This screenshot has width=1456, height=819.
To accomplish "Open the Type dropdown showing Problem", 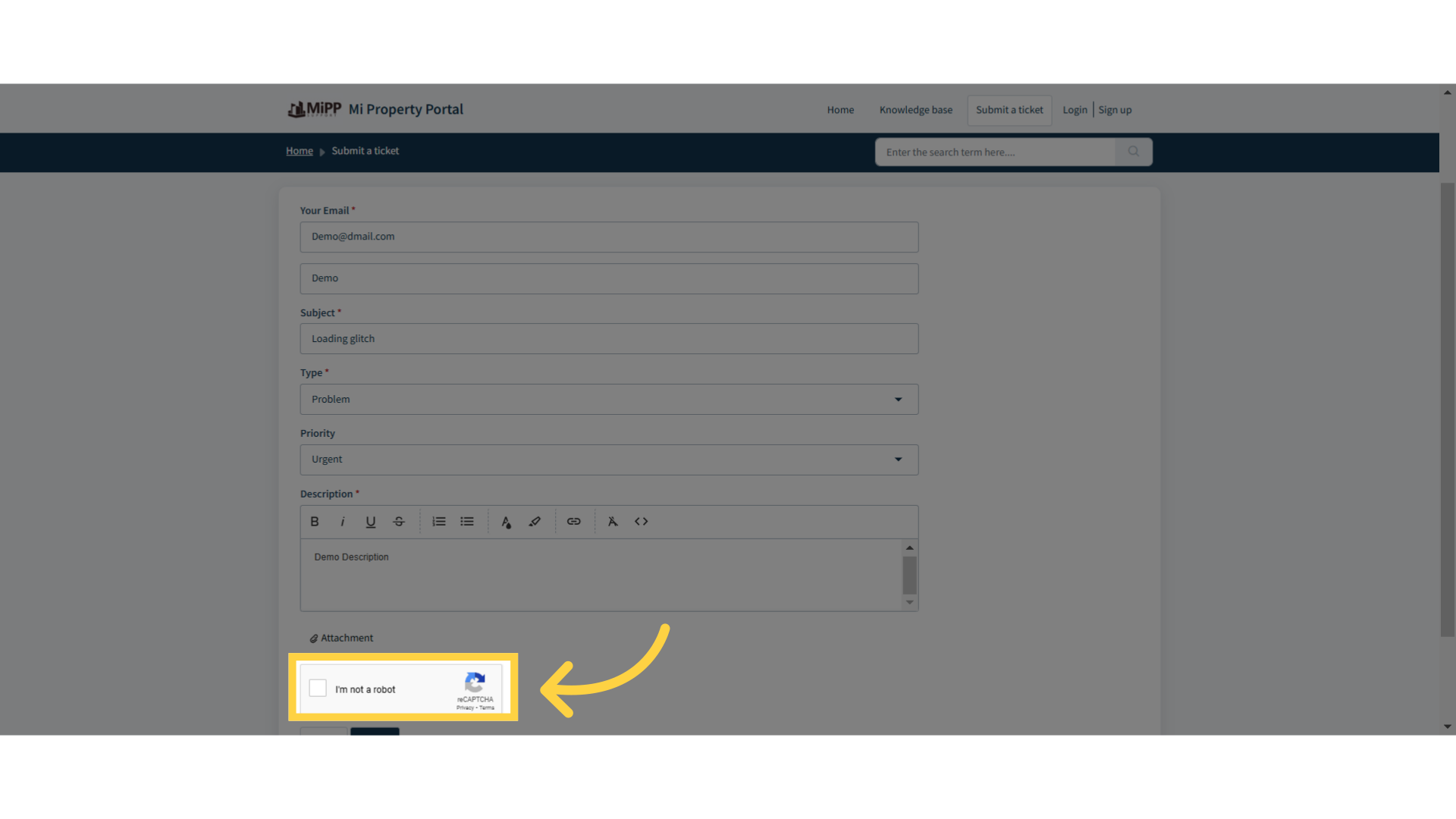I will 609,400.
